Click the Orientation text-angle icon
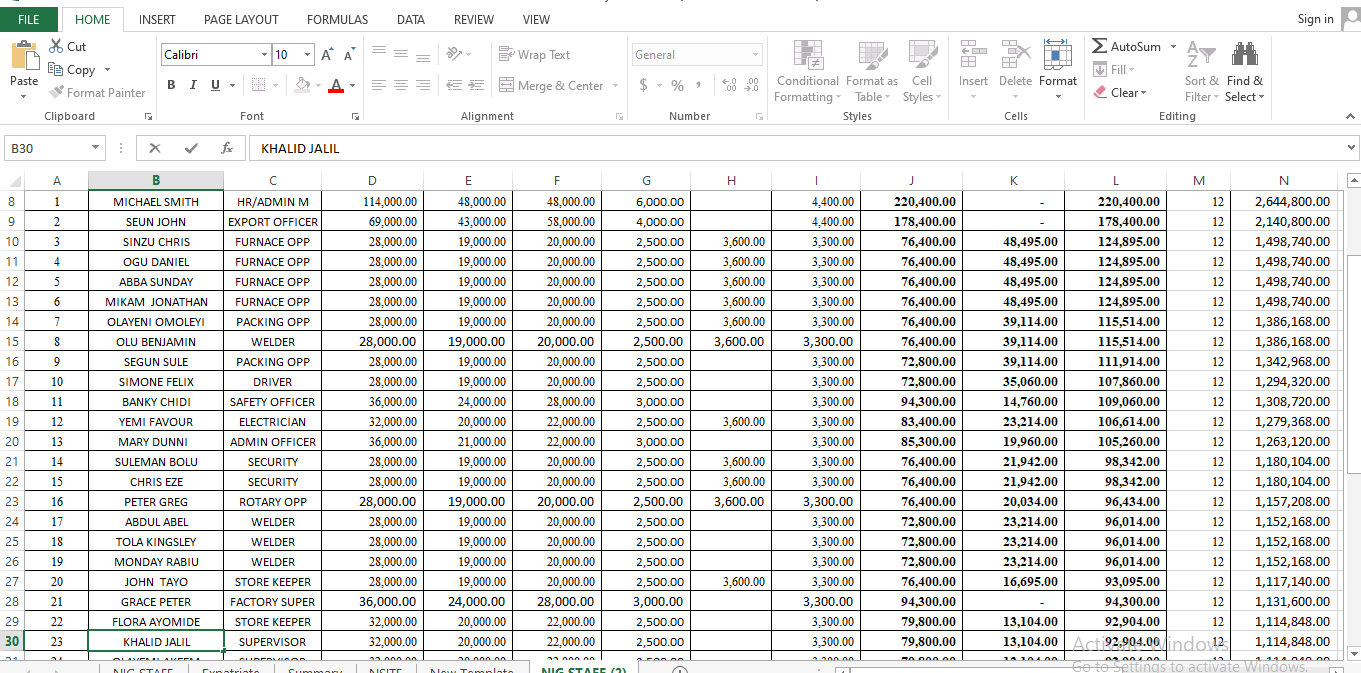Viewport: 1361px width, 673px height. (x=455, y=54)
